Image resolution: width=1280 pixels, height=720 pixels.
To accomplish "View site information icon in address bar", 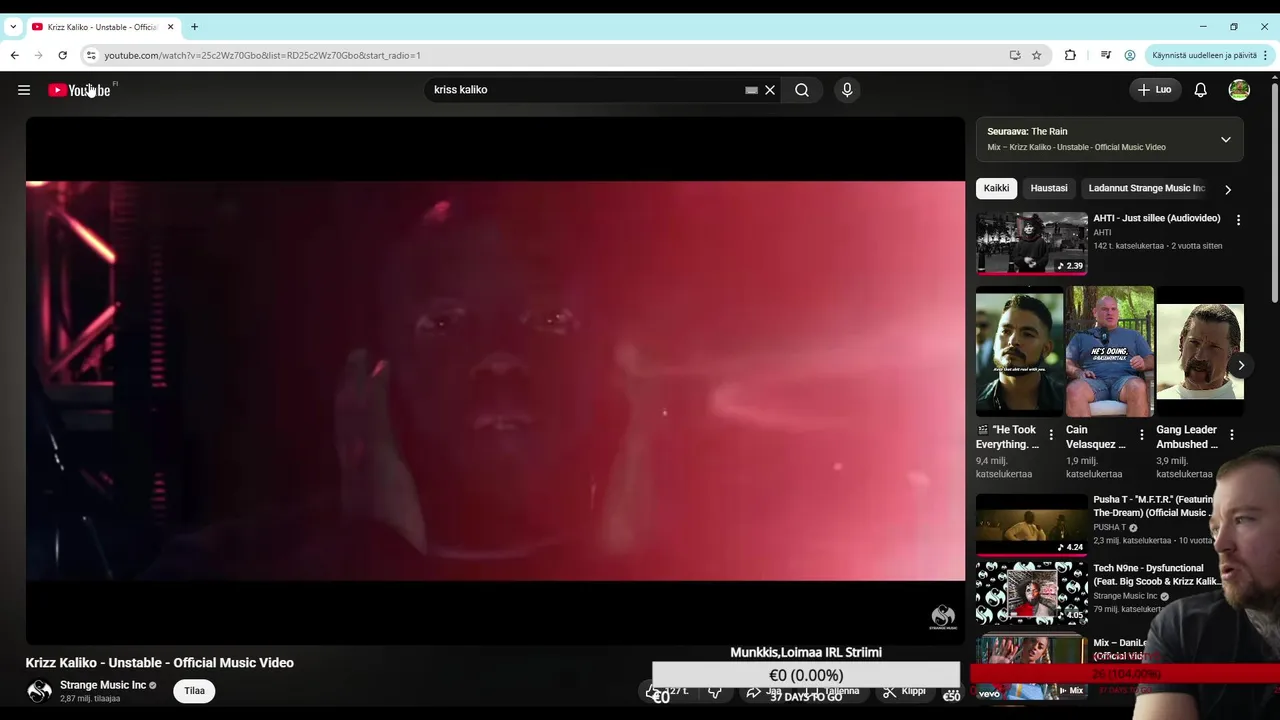I will click(x=91, y=55).
